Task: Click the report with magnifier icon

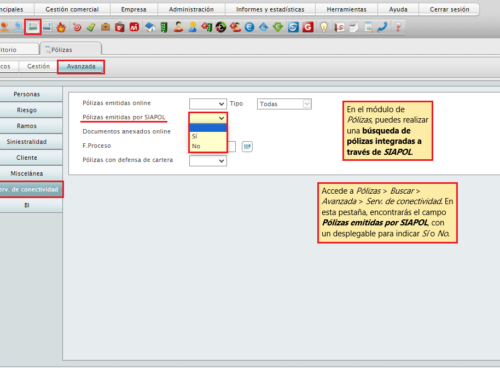Action: tap(368, 27)
